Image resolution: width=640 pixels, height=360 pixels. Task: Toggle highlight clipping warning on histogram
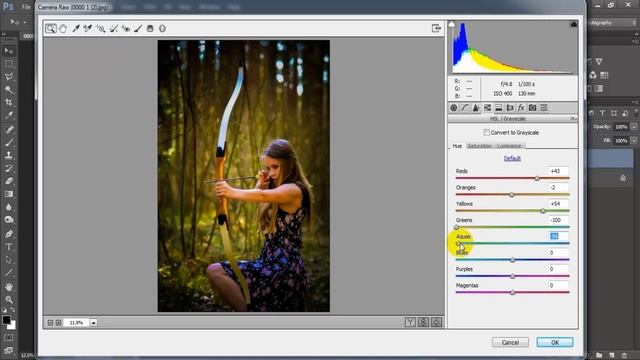[x=573, y=24]
